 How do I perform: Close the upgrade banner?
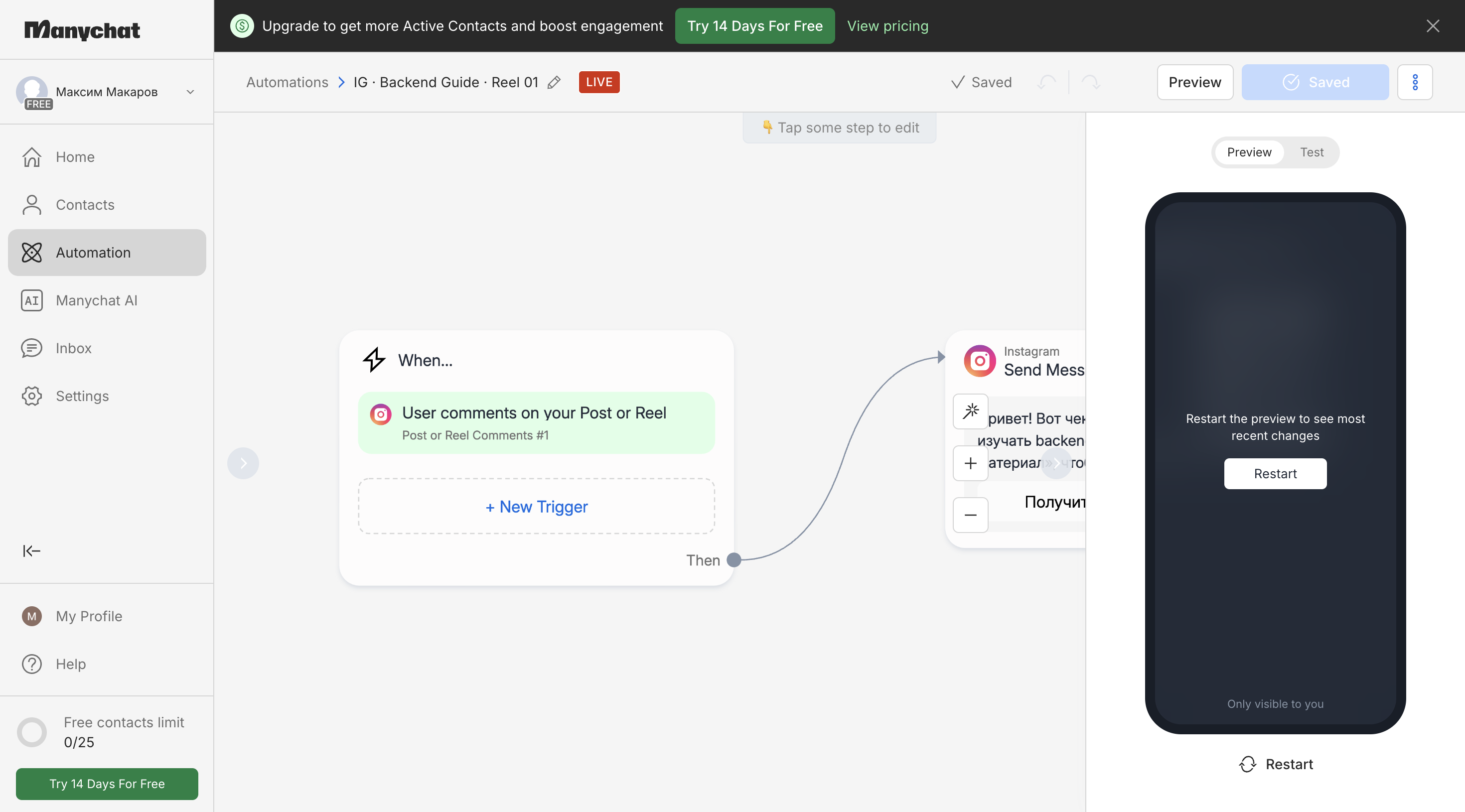(1433, 26)
